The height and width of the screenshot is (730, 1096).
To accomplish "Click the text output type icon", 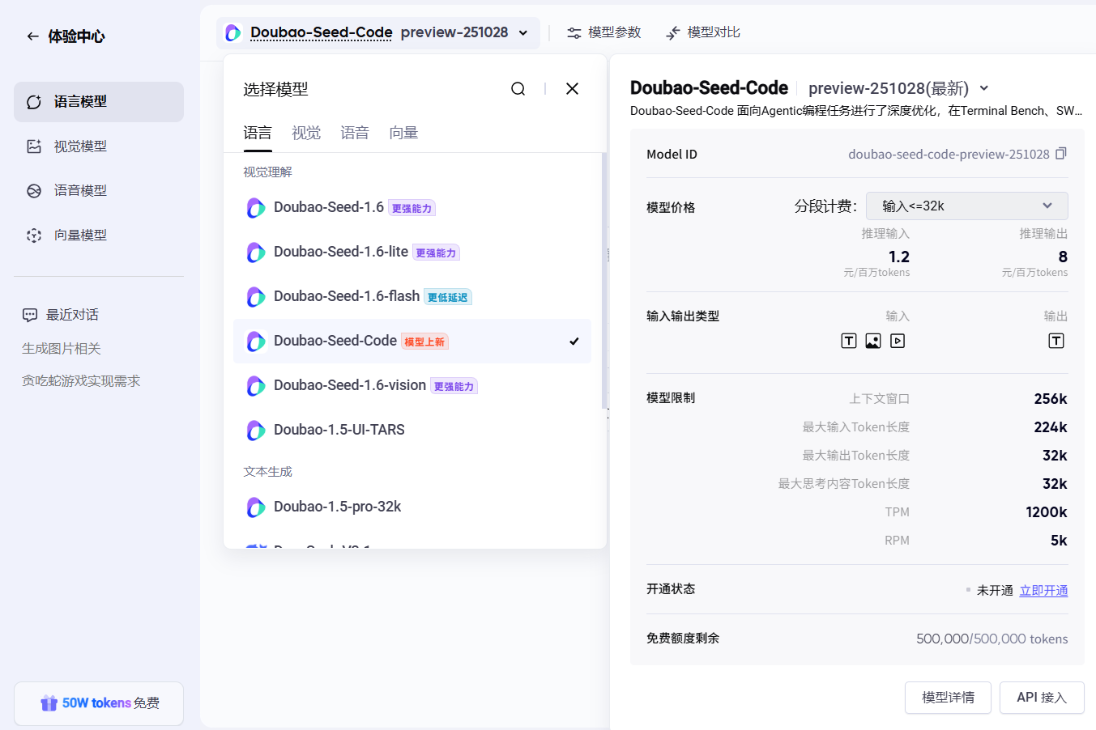I will click(1056, 341).
